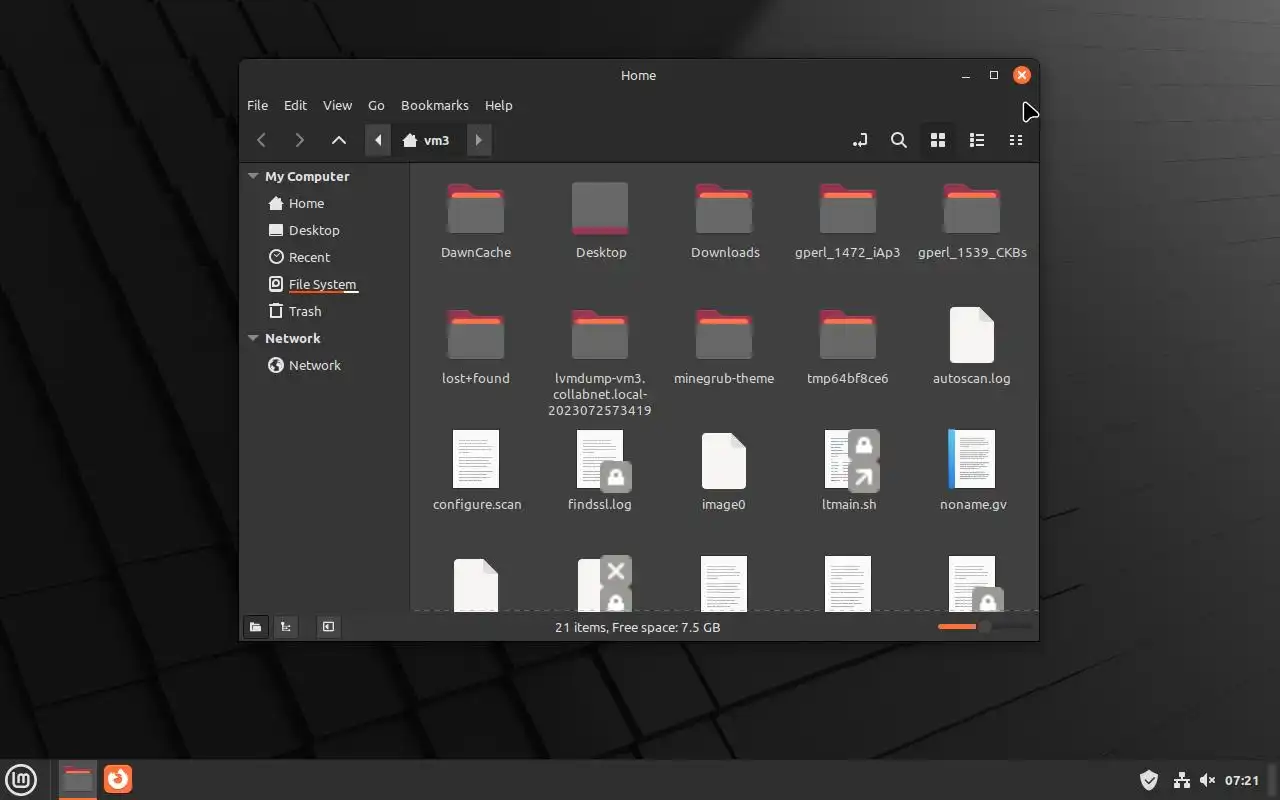Select the lvmdump-vm3 folder
Viewport: 1280px width, 800px height.
coord(600,363)
